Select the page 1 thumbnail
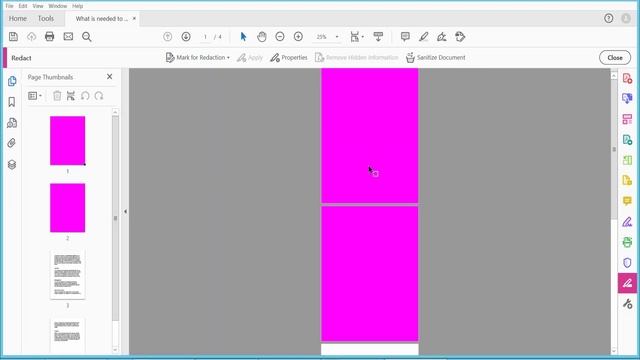 point(67,140)
